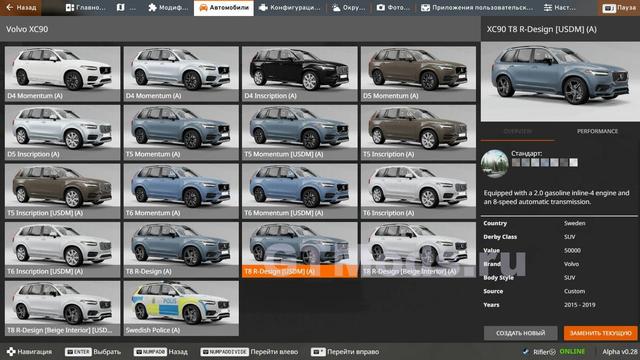Click the СОЗДАТЬ НОВЫЙ button
640x360 pixels.
coord(520,333)
